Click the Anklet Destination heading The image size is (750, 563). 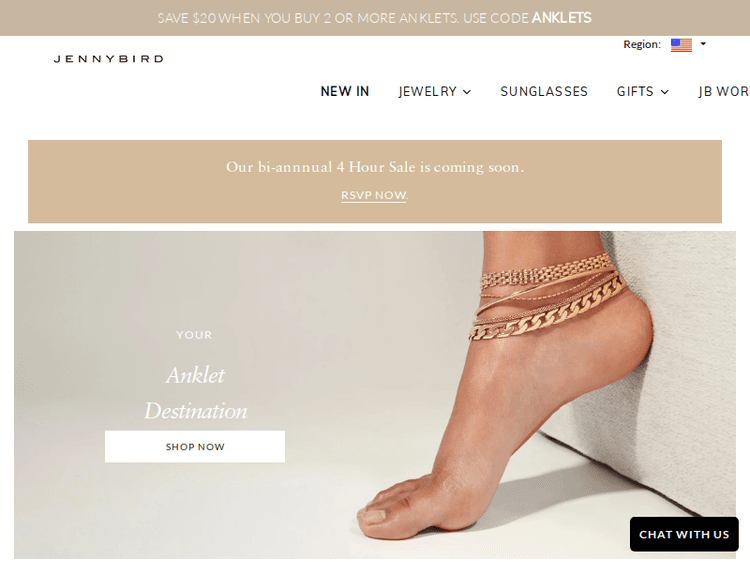(x=196, y=393)
